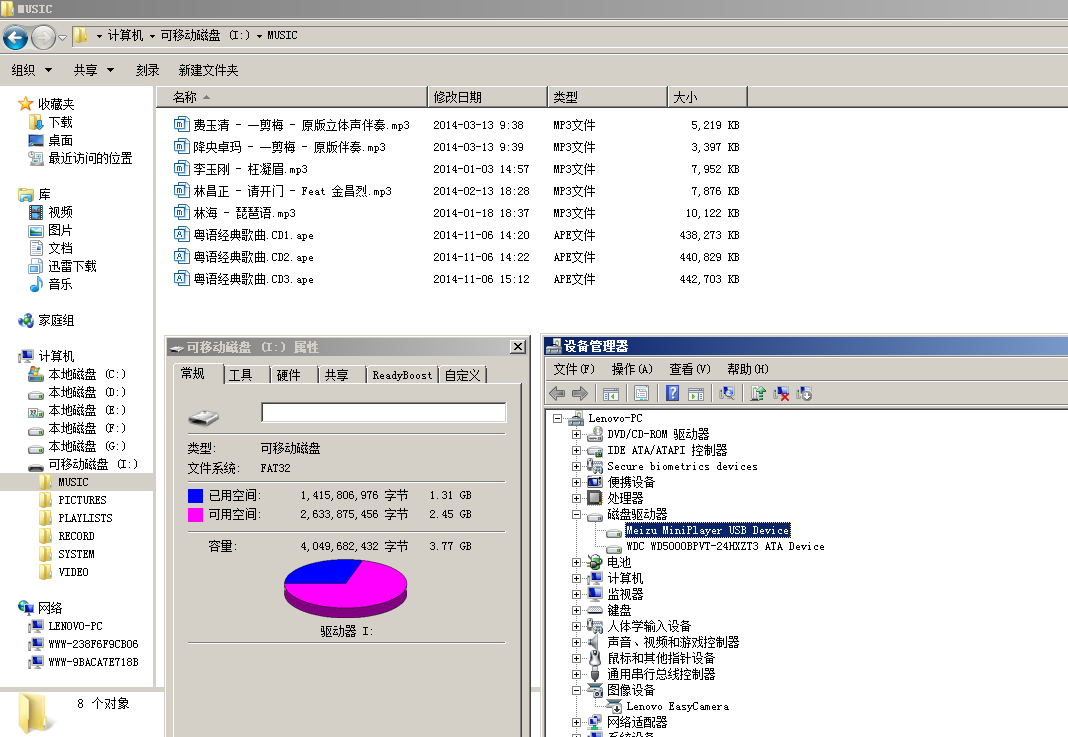The width and height of the screenshot is (1068, 737).
Task: Click Device Manager toolbar back arrow
Action: [x=557, y=393]
